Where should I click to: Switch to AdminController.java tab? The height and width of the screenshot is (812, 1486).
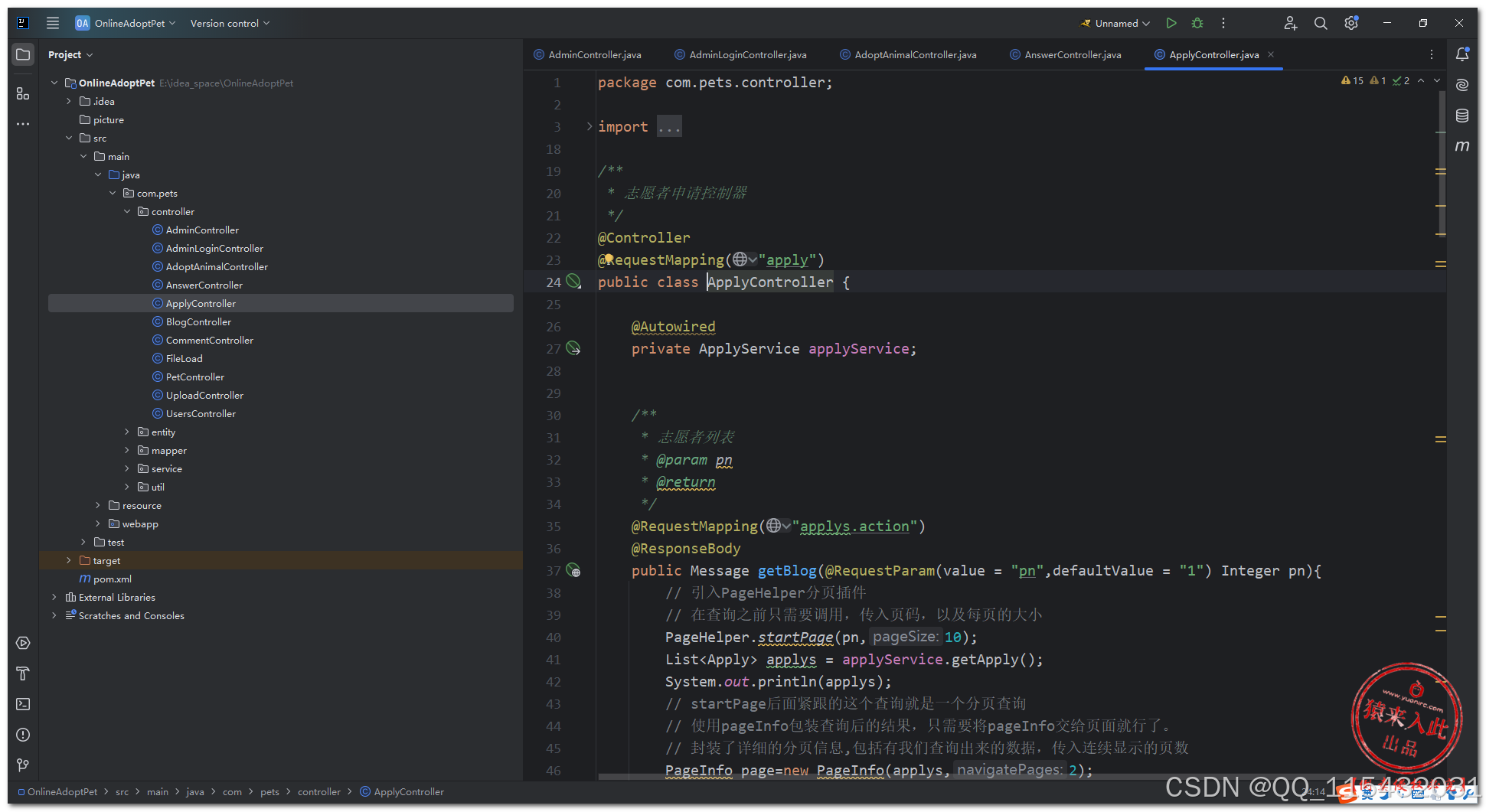coord(588,54)
